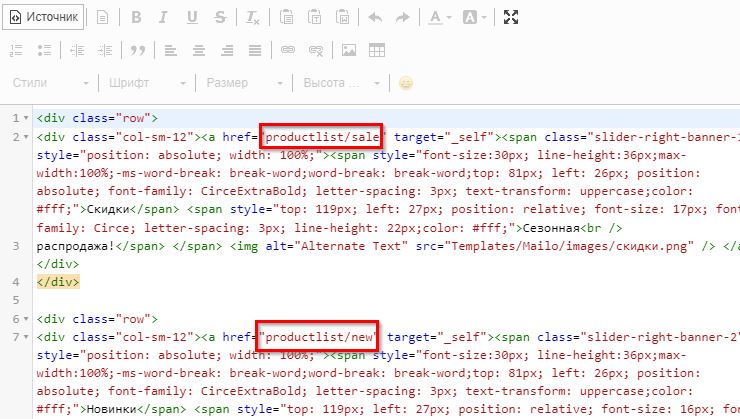Toggle strikethrough formatting
This screenshot has width=740, height=419.
[220, 17]
